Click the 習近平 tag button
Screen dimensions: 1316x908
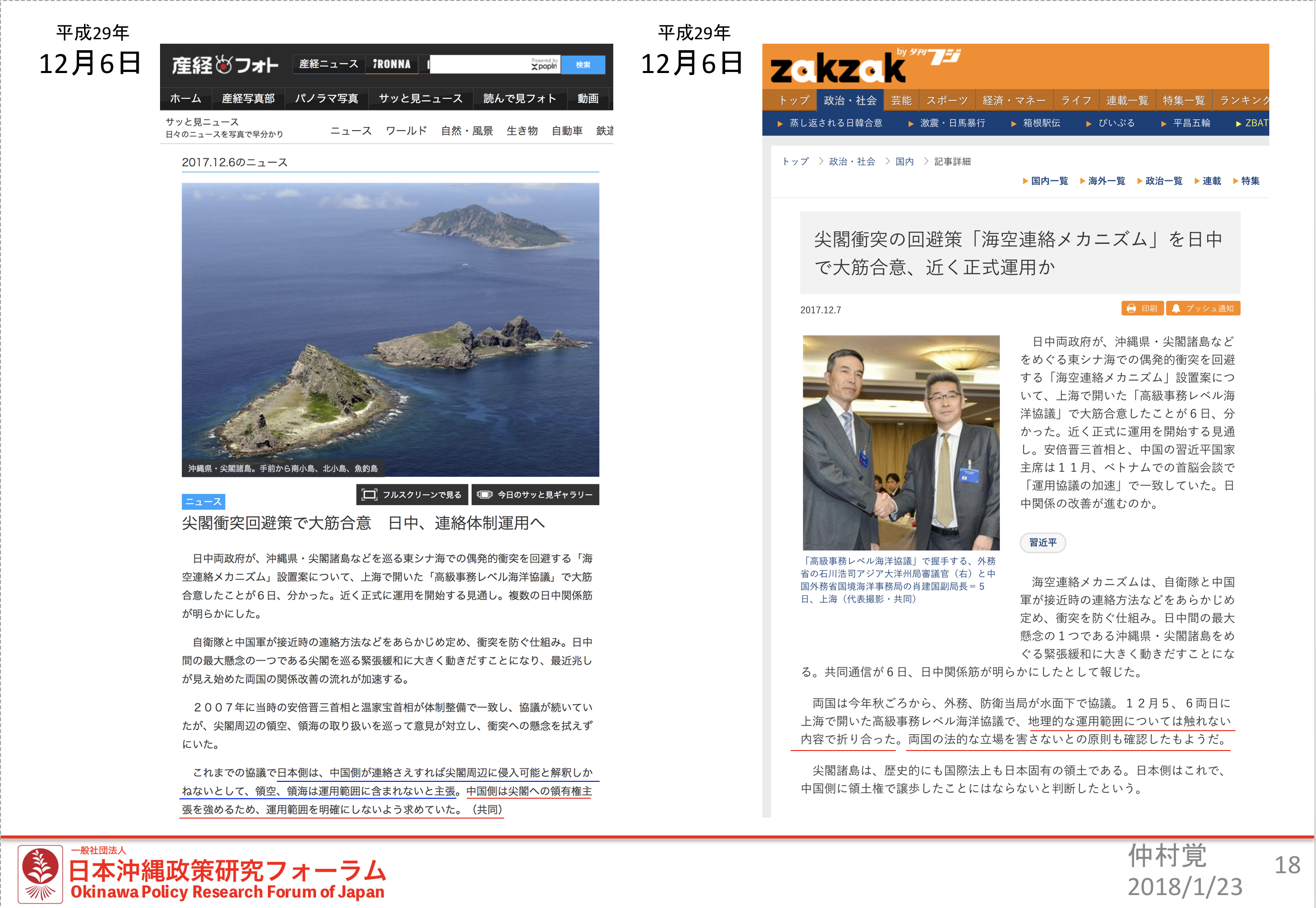1042,542
